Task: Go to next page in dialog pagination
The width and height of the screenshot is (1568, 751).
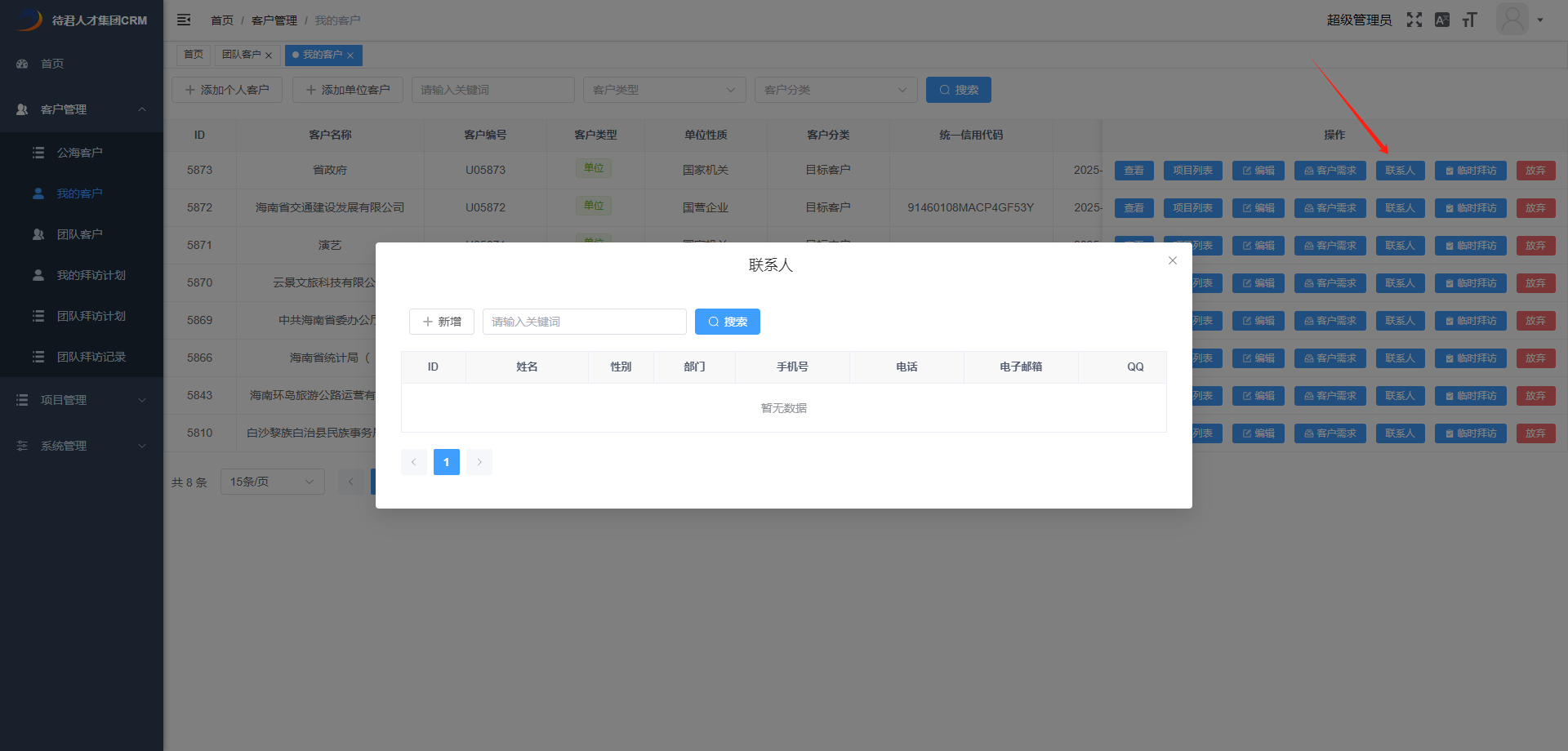Action: [x=479, y=462]
